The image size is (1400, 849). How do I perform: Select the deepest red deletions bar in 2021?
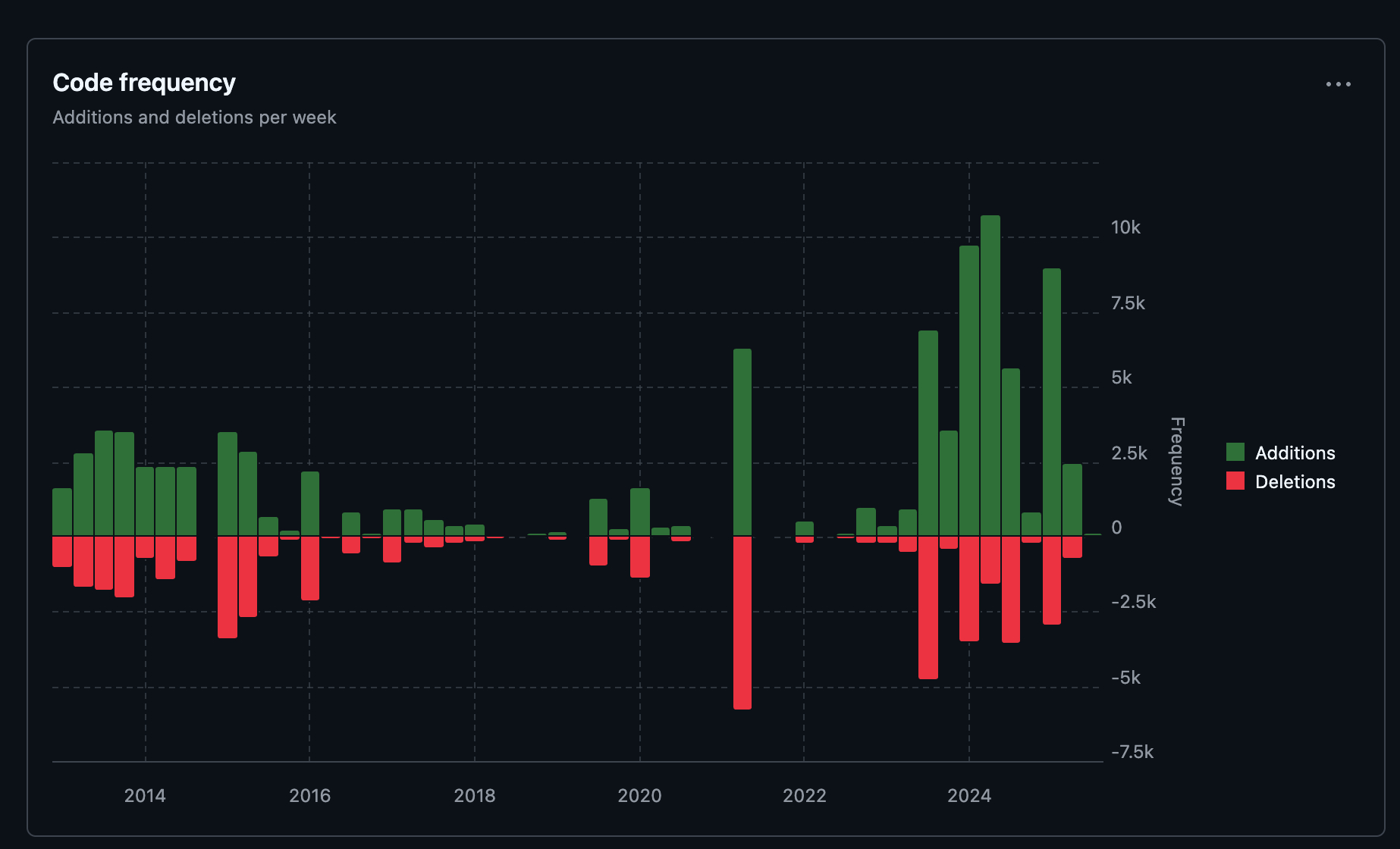click(x=742, y=622)
